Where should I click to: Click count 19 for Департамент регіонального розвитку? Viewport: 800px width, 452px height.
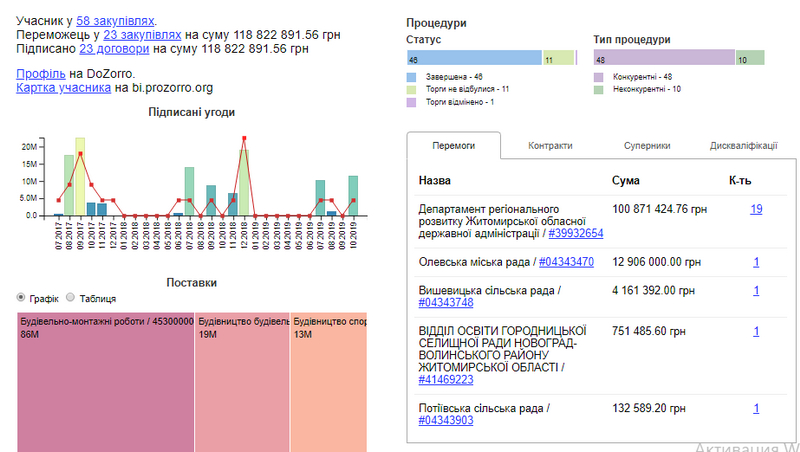pyautogui.click(x=756, y=209)
